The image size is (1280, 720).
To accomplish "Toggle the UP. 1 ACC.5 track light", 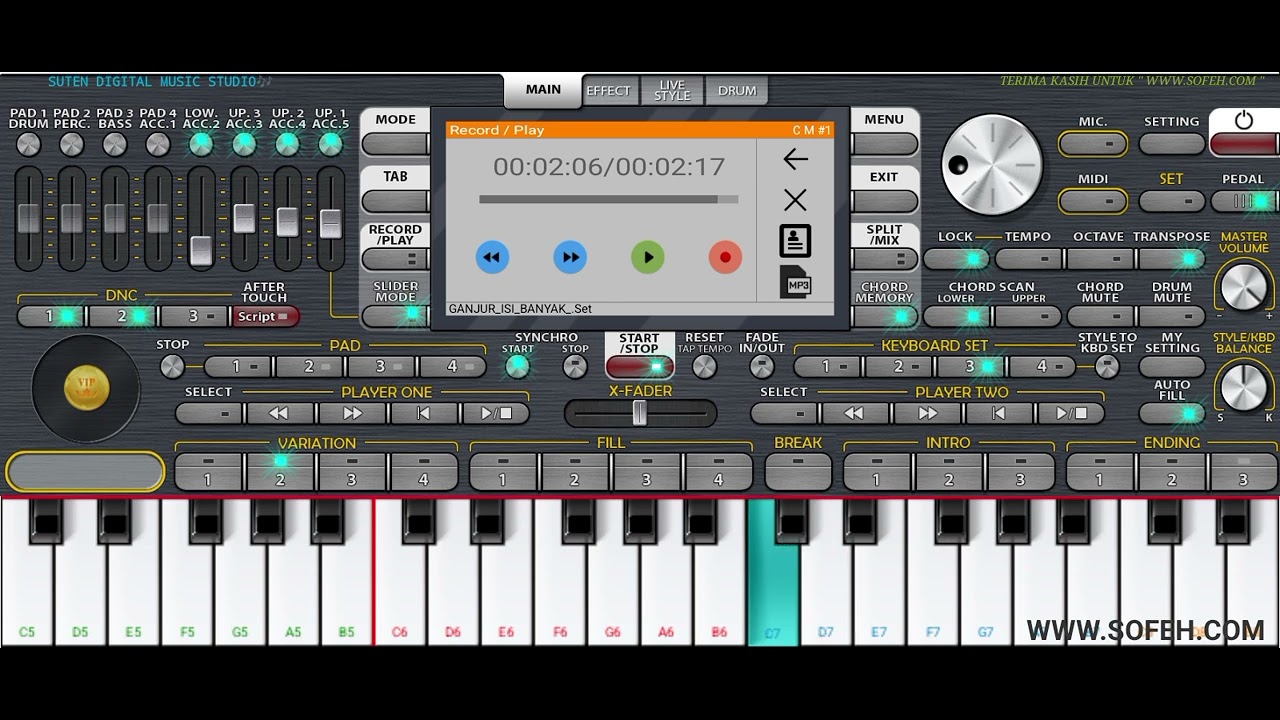I will click(330, 144).
